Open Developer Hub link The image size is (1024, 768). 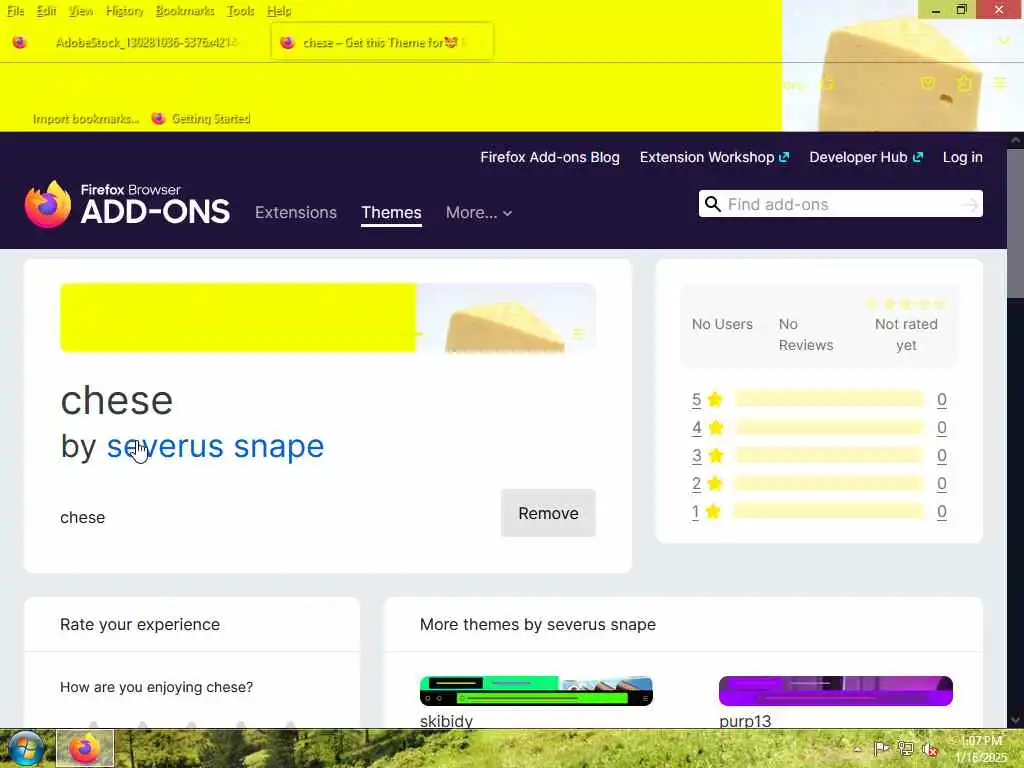[866, 157]
